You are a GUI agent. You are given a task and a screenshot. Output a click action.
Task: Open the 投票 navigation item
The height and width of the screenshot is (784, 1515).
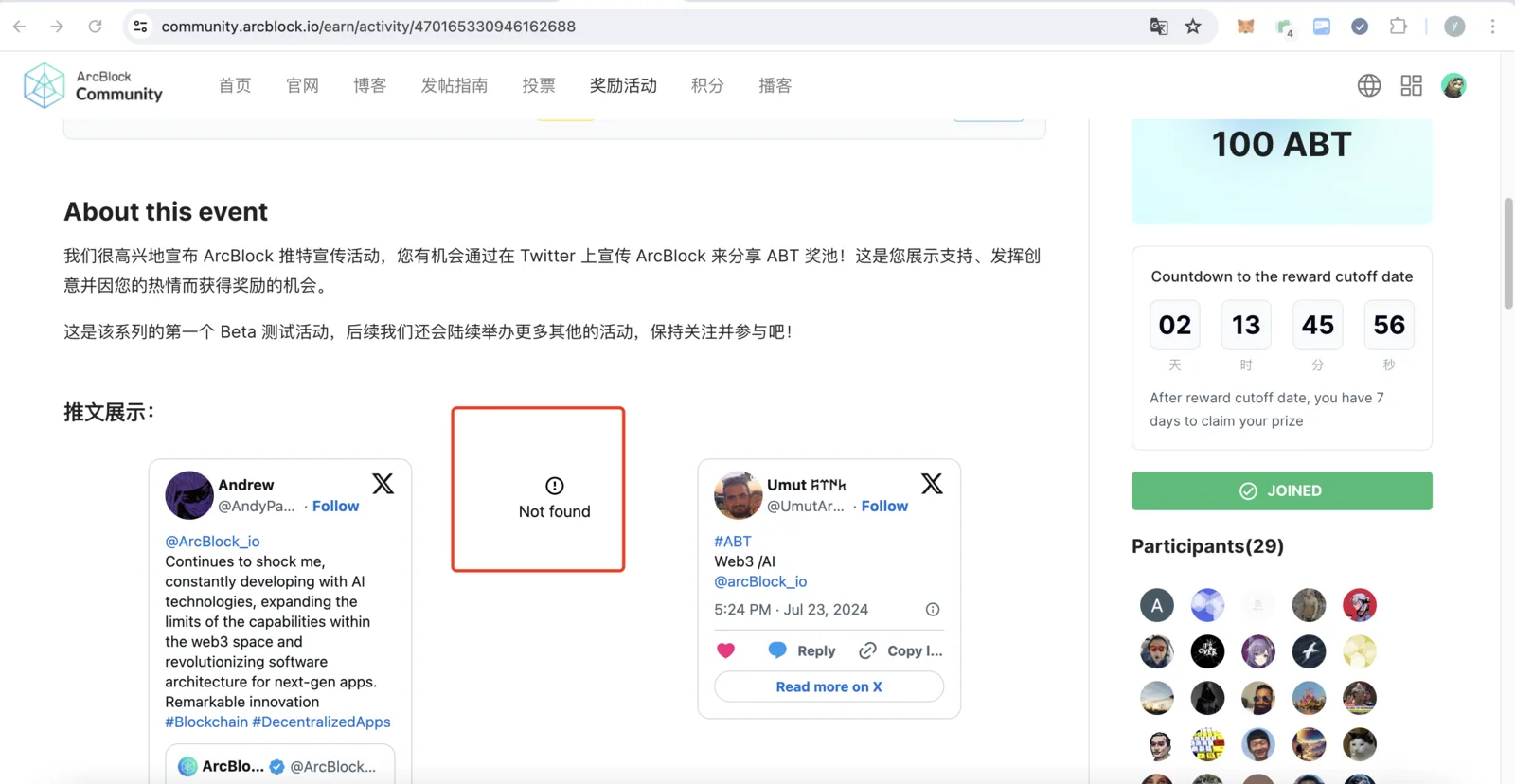tap(539, 85)
